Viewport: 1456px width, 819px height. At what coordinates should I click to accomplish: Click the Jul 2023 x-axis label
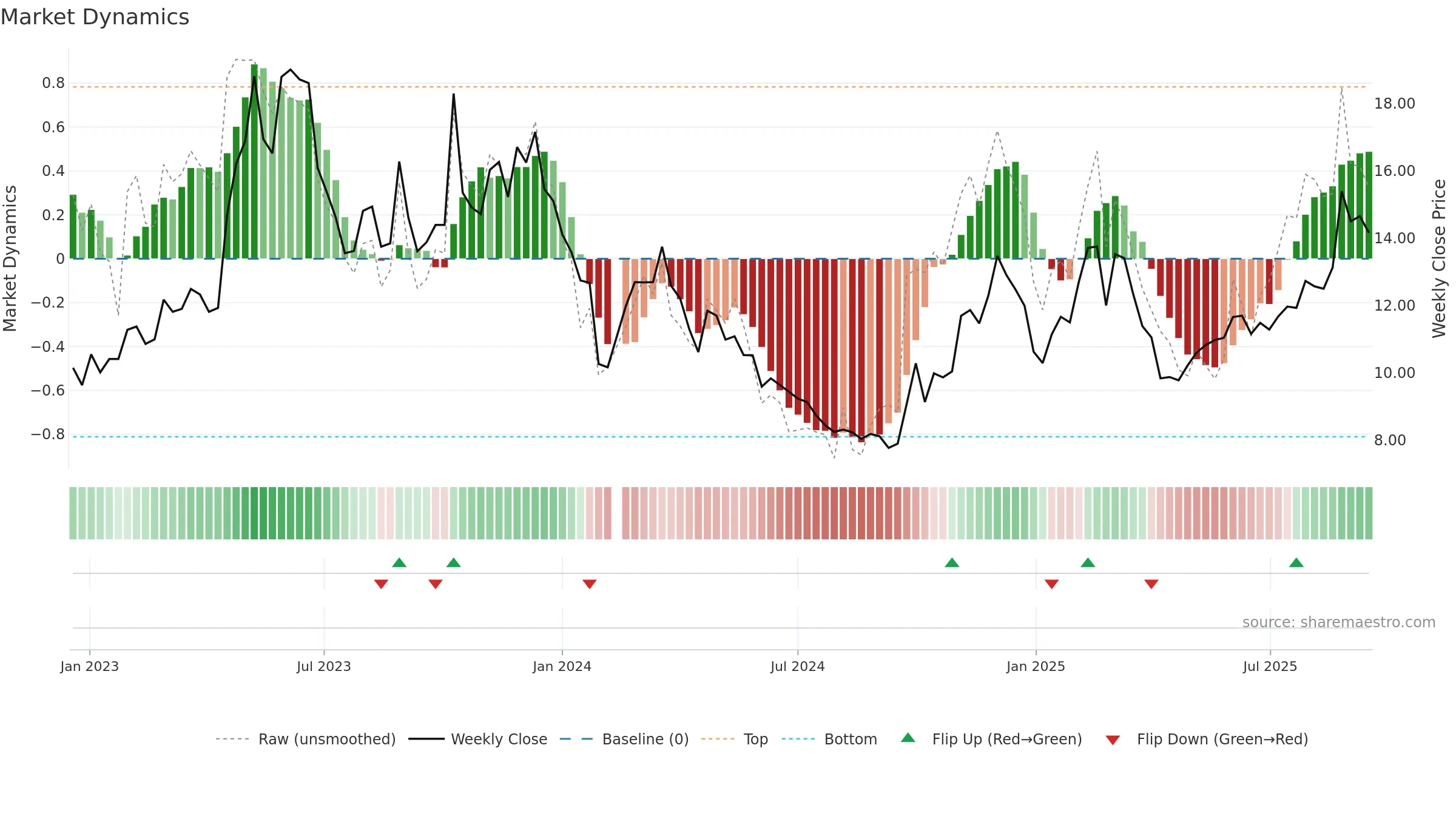click(324, 666)
